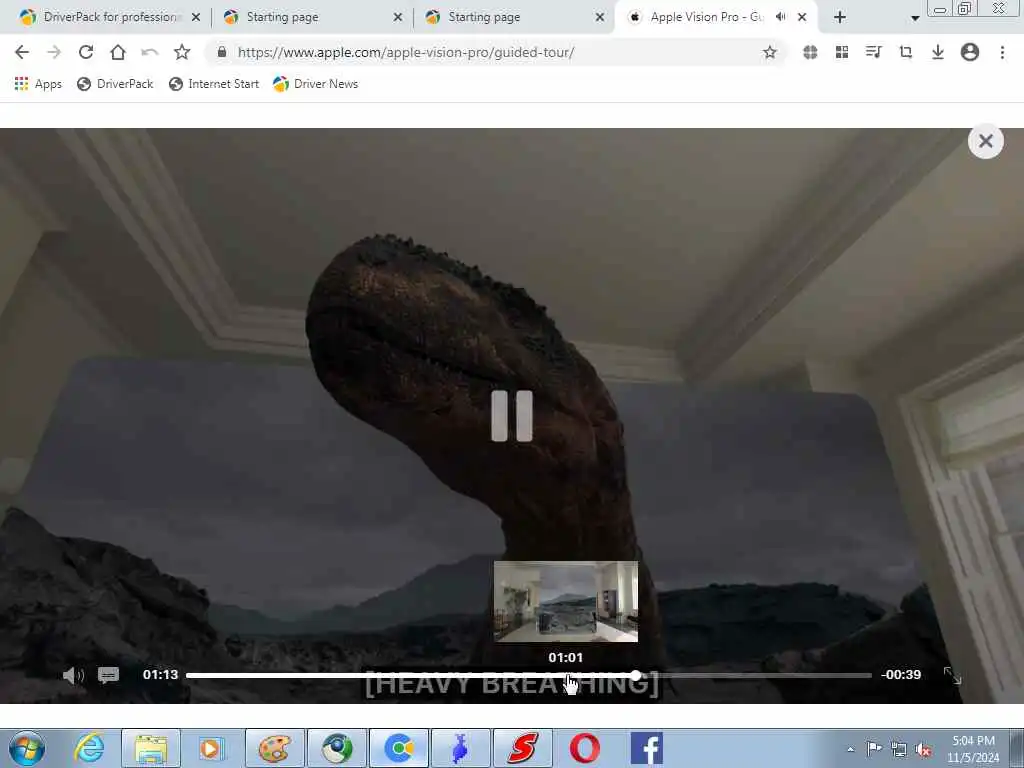Open the tab grid overview icon

coord(842,52)
